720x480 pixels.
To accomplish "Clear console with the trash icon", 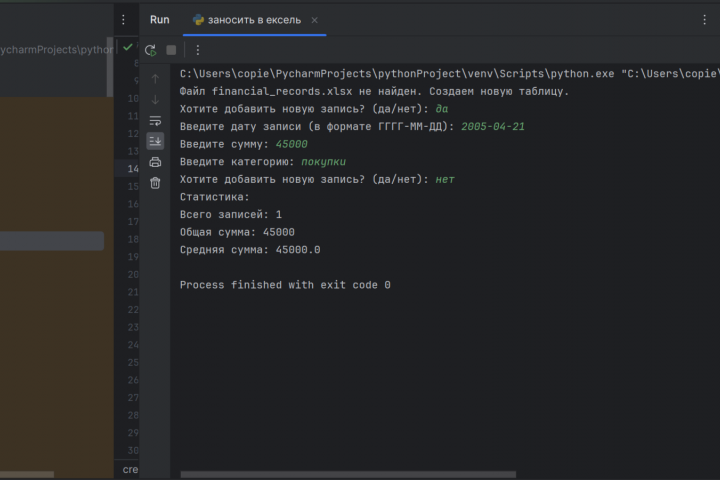I will 155,183.
